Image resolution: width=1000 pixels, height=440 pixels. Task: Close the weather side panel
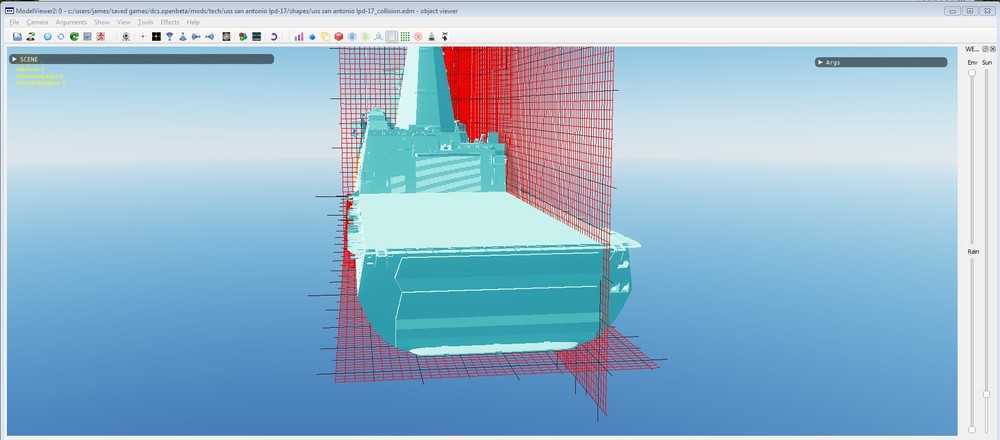click(992, 48)
